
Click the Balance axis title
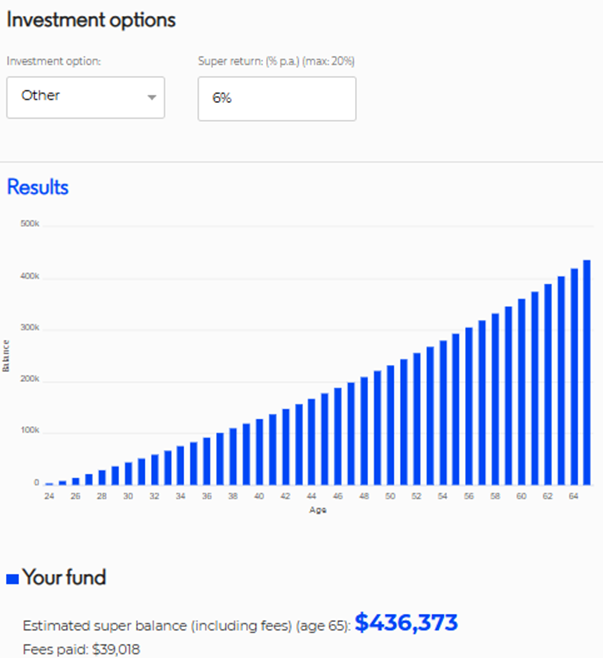[x=7, y=355]
